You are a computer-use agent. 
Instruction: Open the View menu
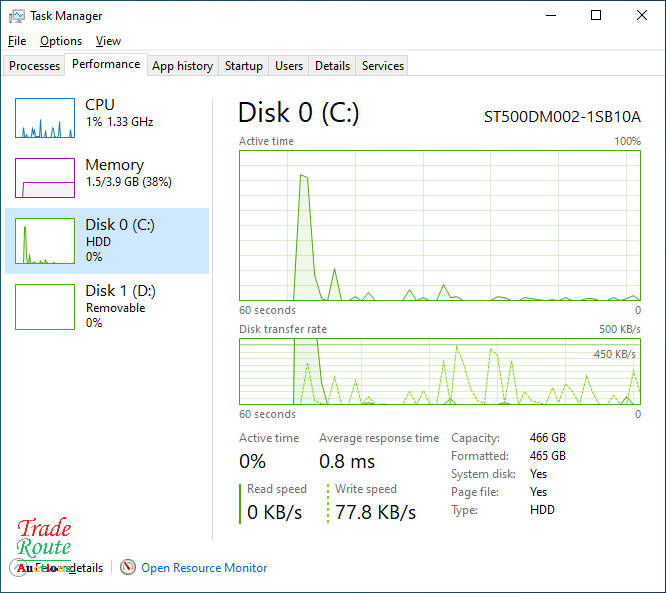[x=108, y=41]
